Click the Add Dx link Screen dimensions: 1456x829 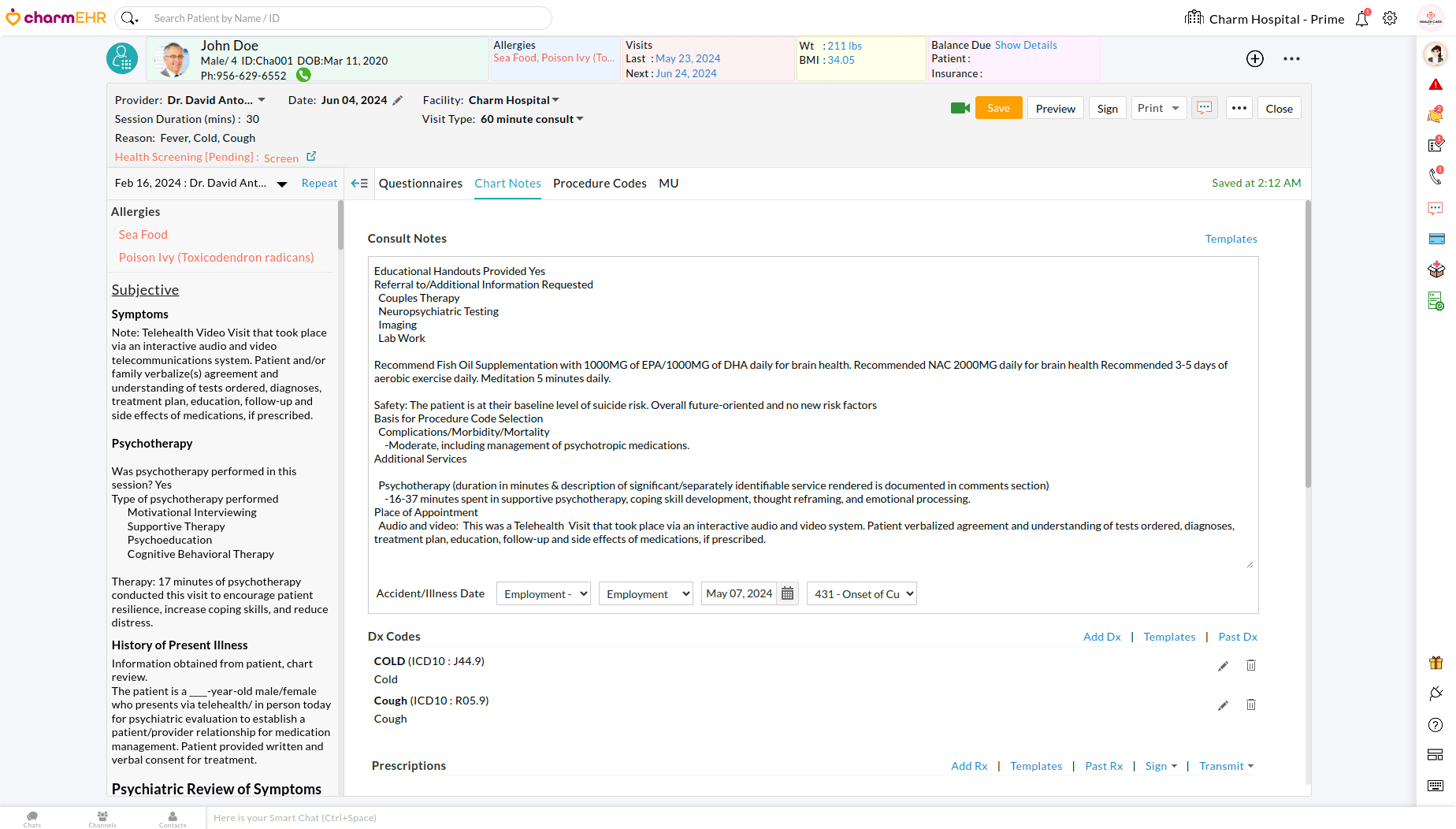(1101, 638)
